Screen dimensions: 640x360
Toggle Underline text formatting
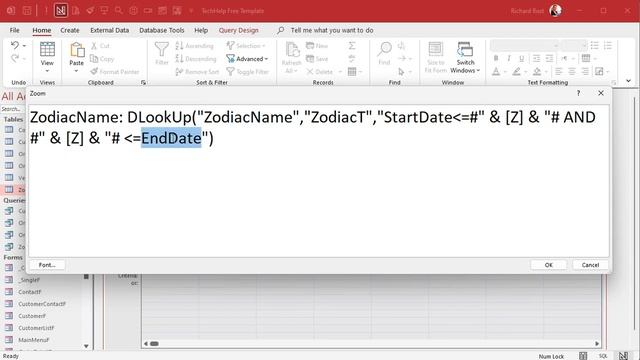[521, 58]
